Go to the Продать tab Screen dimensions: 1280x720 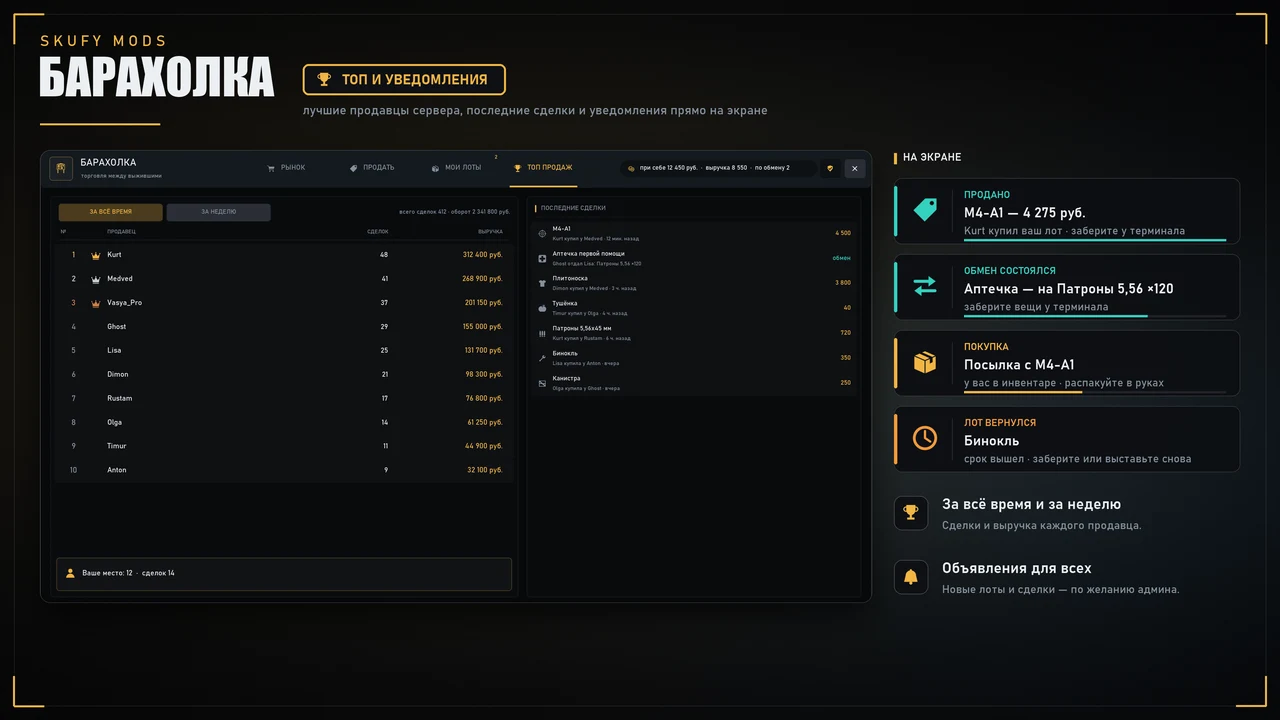[372, 168]
